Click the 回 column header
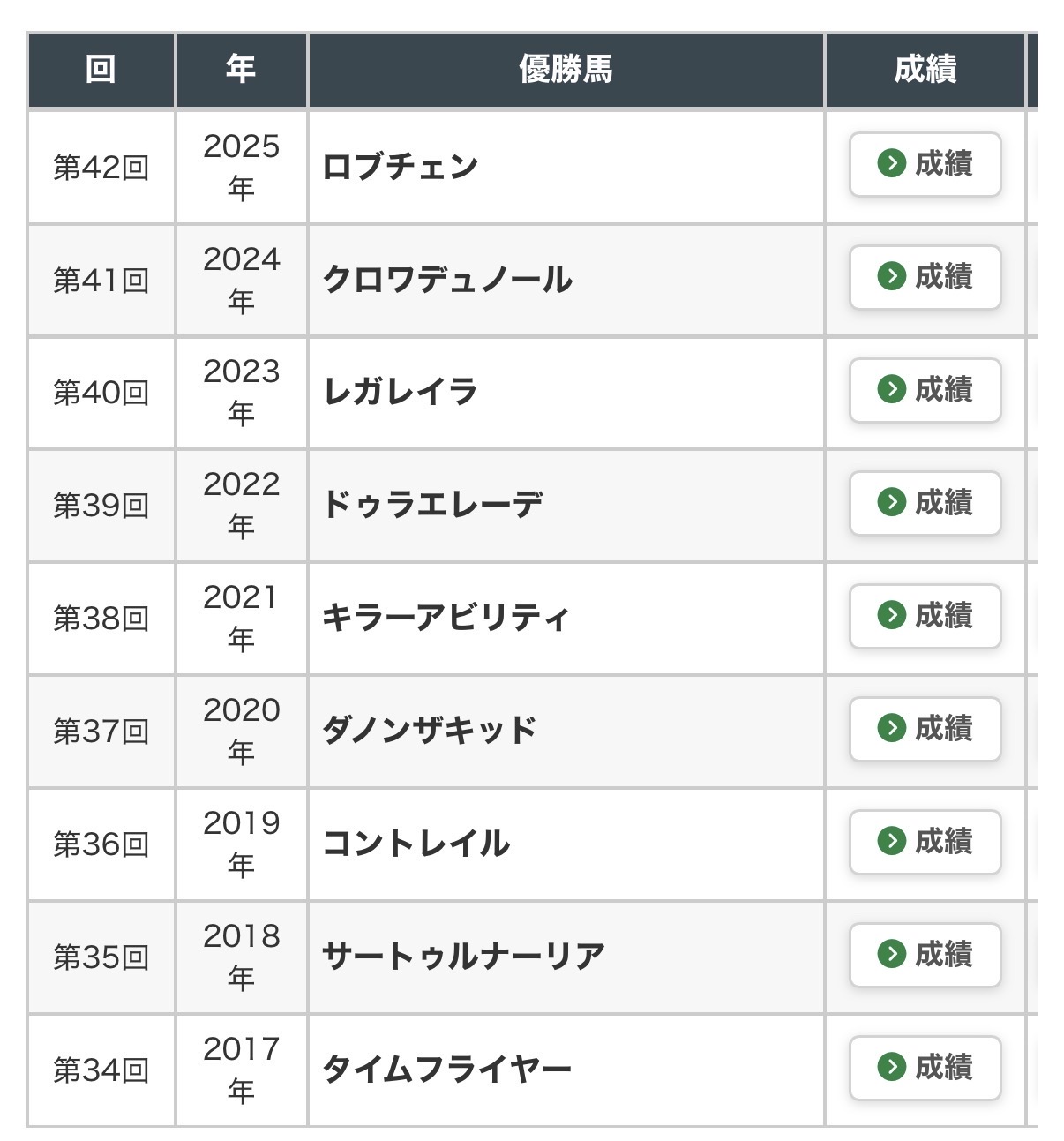The height and width of the screenshot is (1141, 1064). click(x=101, y=70)
